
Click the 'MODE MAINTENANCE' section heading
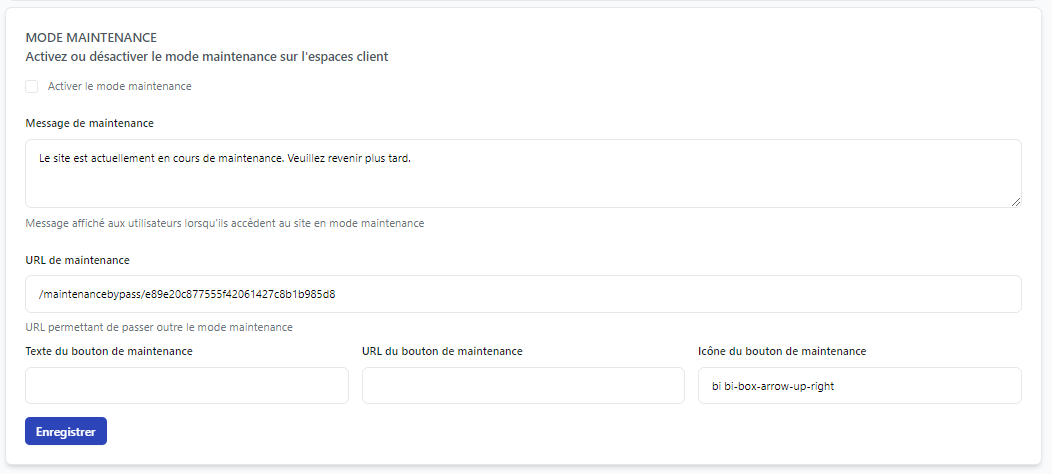pos(91,37)
